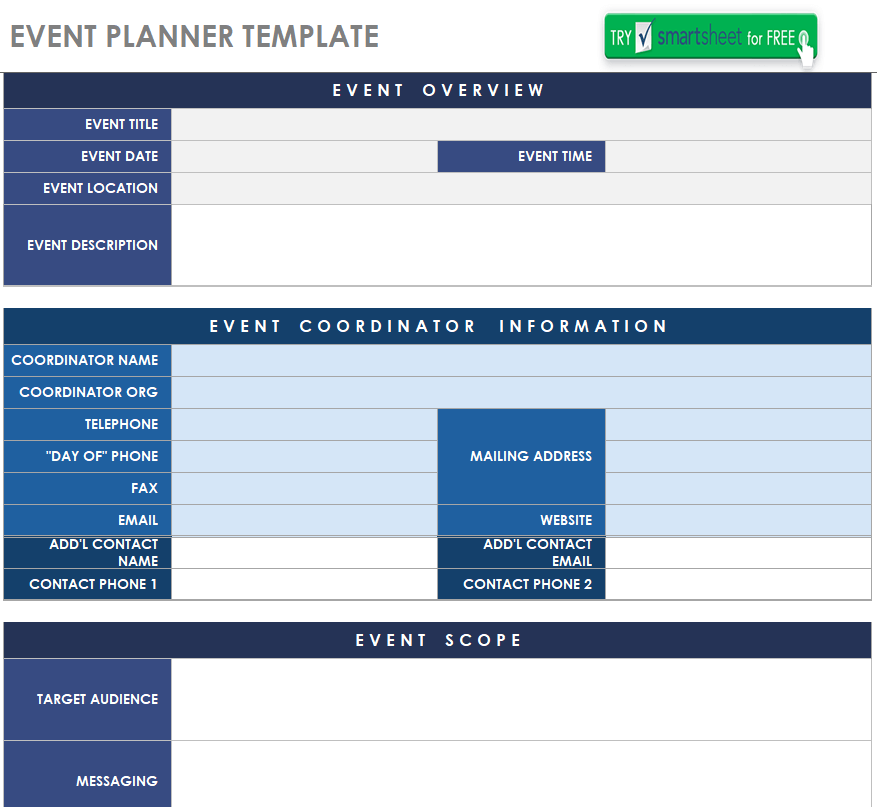Select the Event Date field
This screenshot has width=877, height=807.
(x=304, y=157)
